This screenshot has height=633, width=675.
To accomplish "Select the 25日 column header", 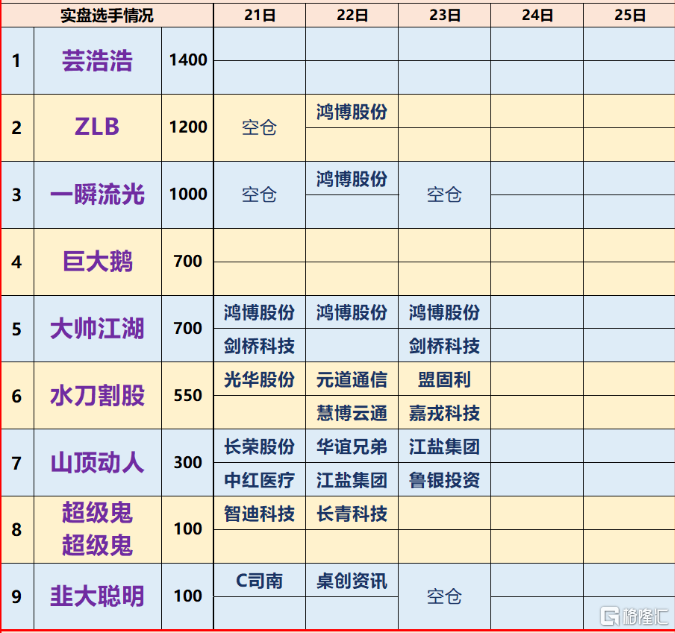I will [x=629, y=14].
